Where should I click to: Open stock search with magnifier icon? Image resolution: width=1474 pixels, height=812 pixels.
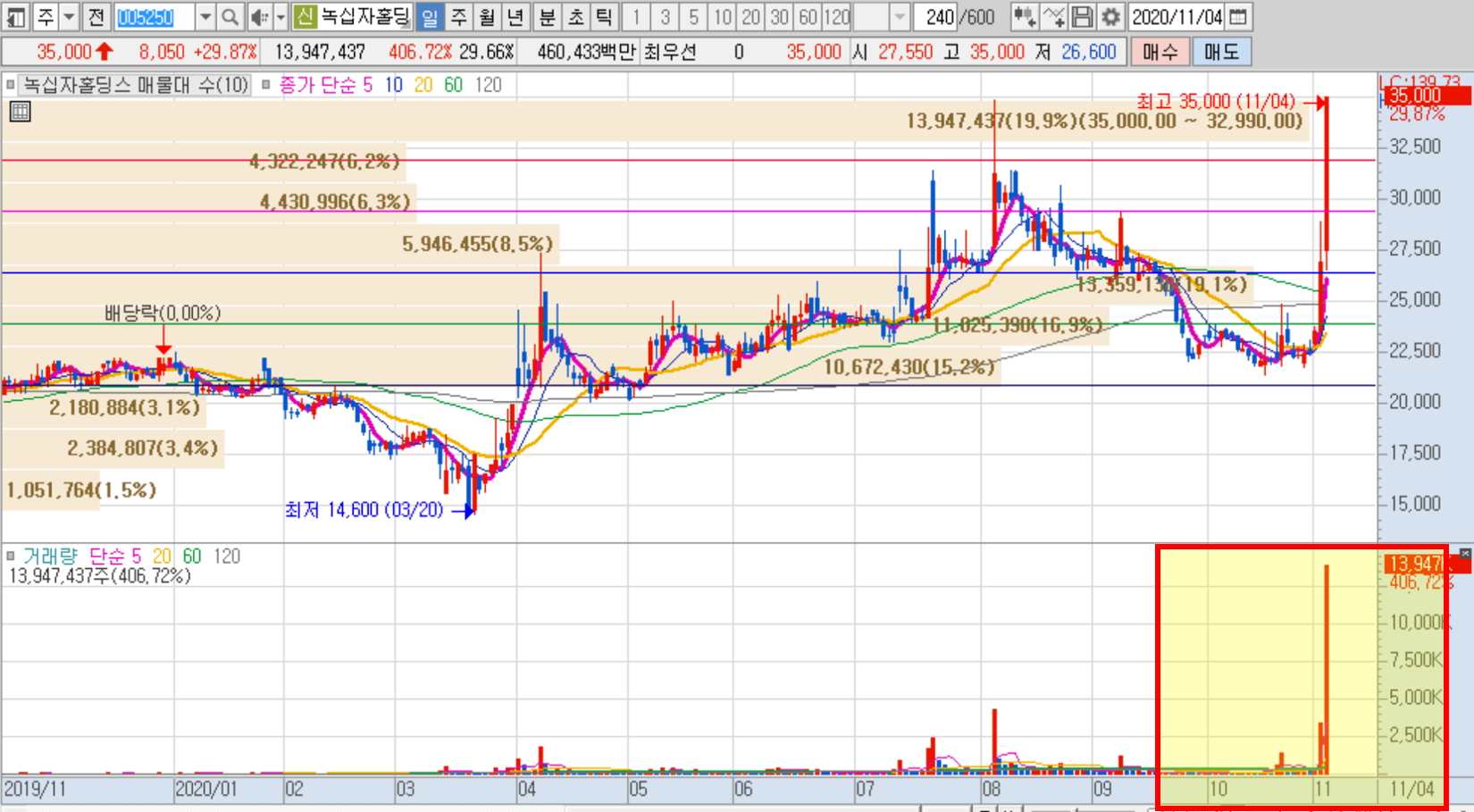pyautogui.click(x=230, y=16)
